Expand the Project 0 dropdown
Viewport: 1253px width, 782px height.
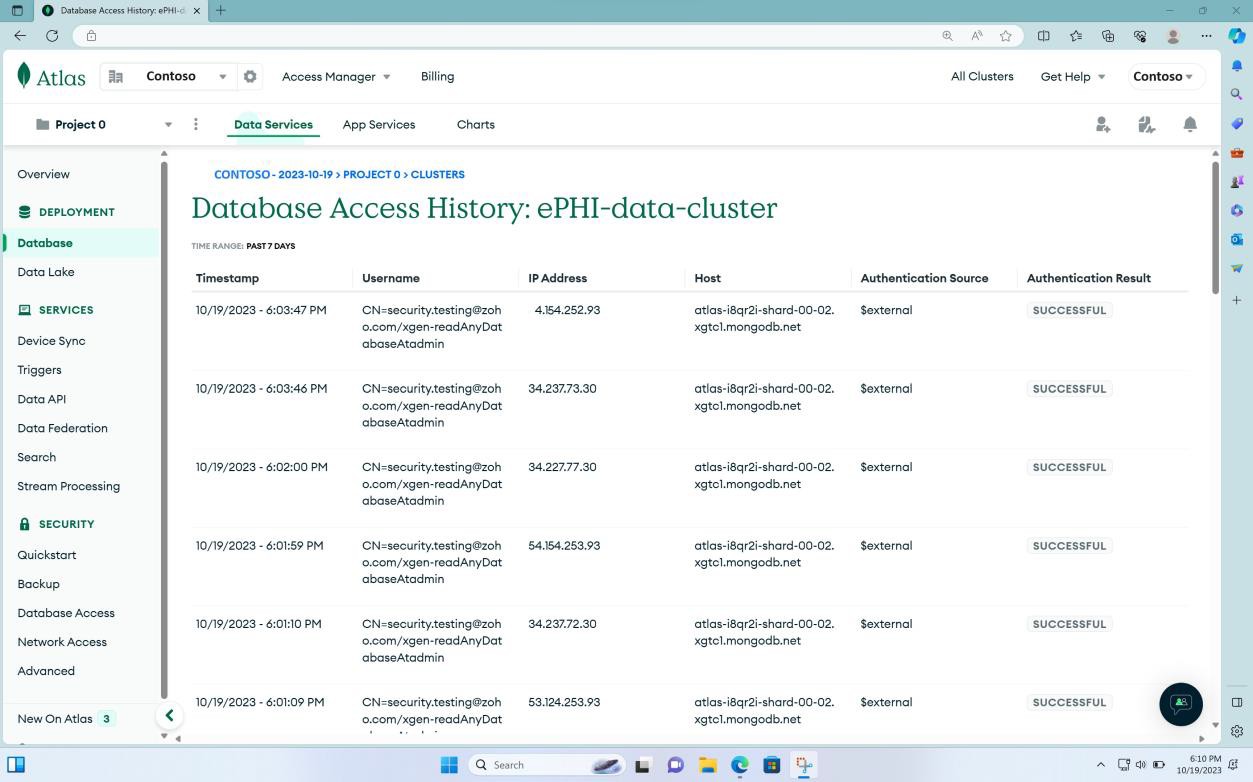click(x=168, y=124)
